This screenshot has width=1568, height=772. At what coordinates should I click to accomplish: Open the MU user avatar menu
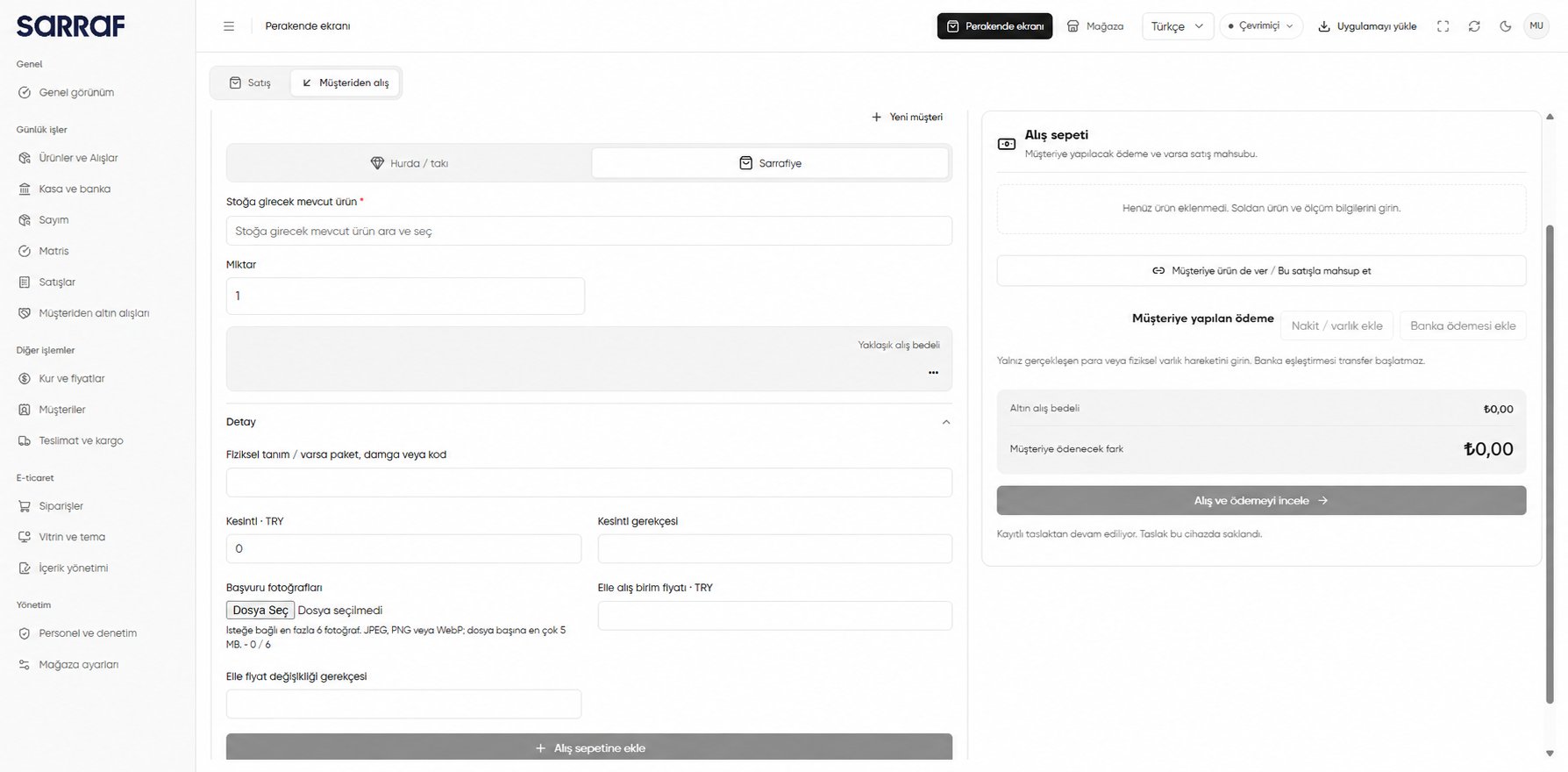(x=1536, y=26)
